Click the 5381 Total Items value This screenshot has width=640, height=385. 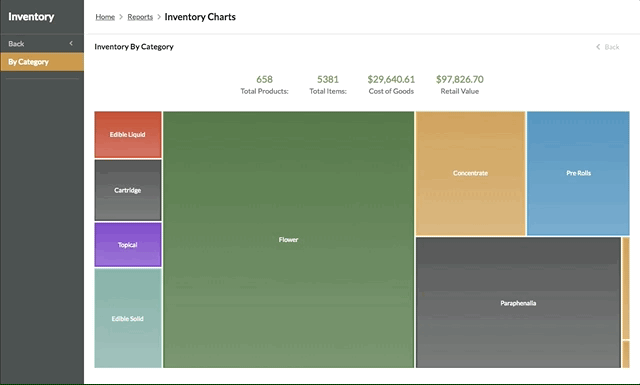click(328, 79)
